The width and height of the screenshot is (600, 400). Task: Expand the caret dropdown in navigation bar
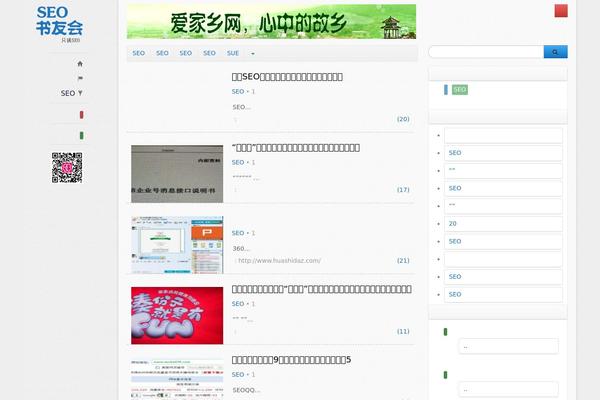coord(253,54)
